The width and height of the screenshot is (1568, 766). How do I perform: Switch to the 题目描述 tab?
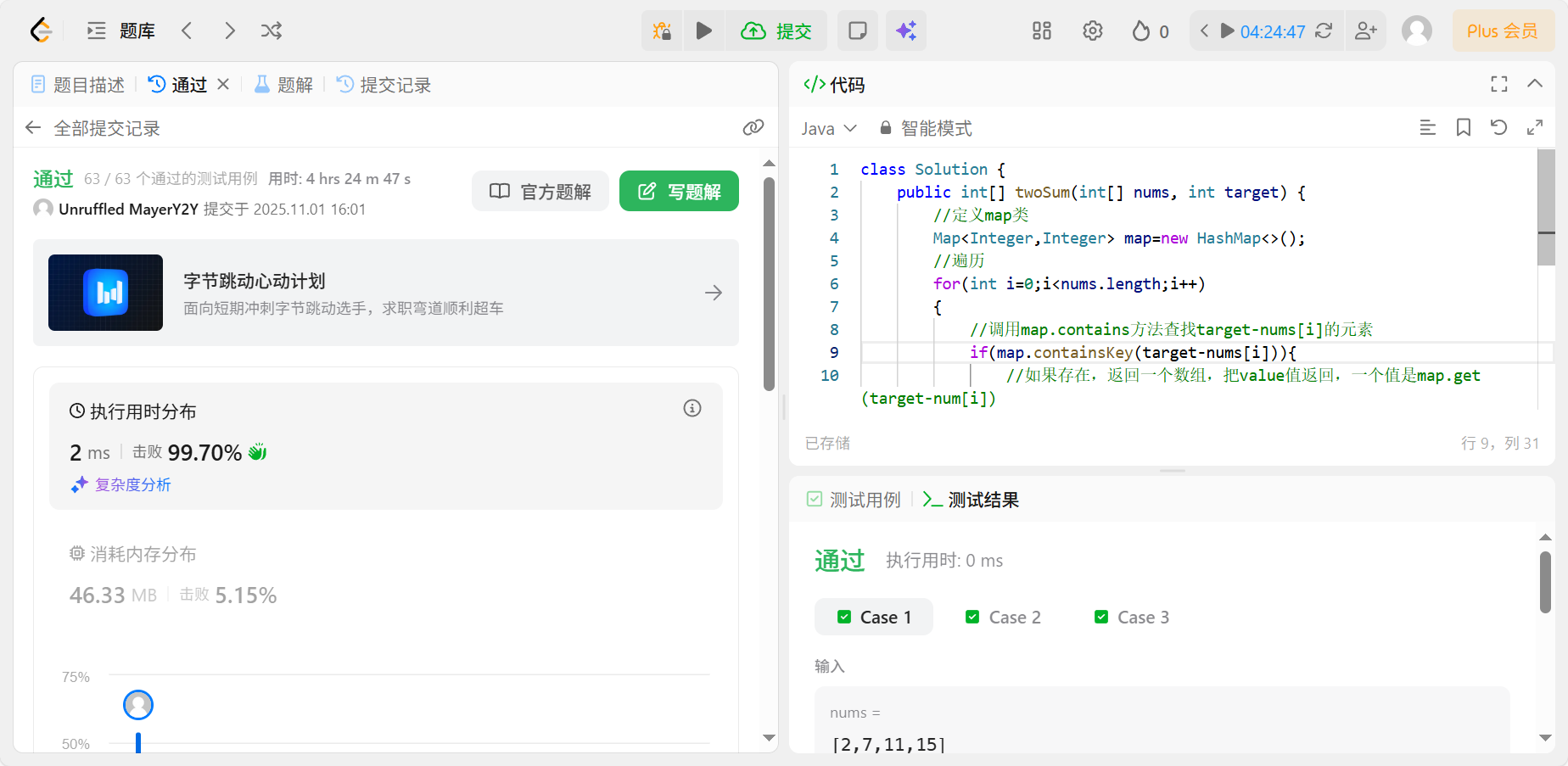tap(78, 85)
